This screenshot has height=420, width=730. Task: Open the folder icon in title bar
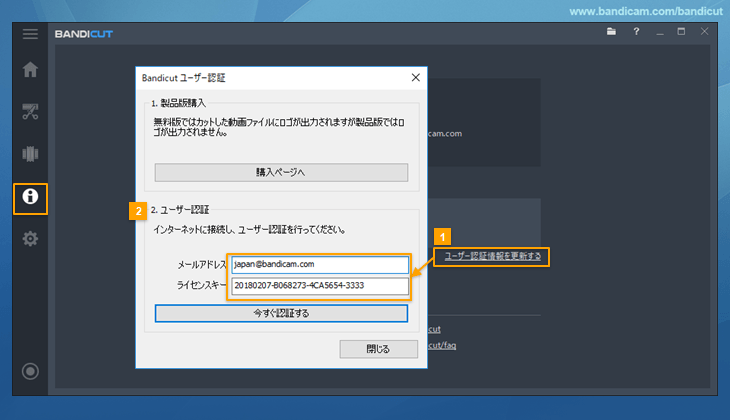pyautogui.click(x=611, y=32)
